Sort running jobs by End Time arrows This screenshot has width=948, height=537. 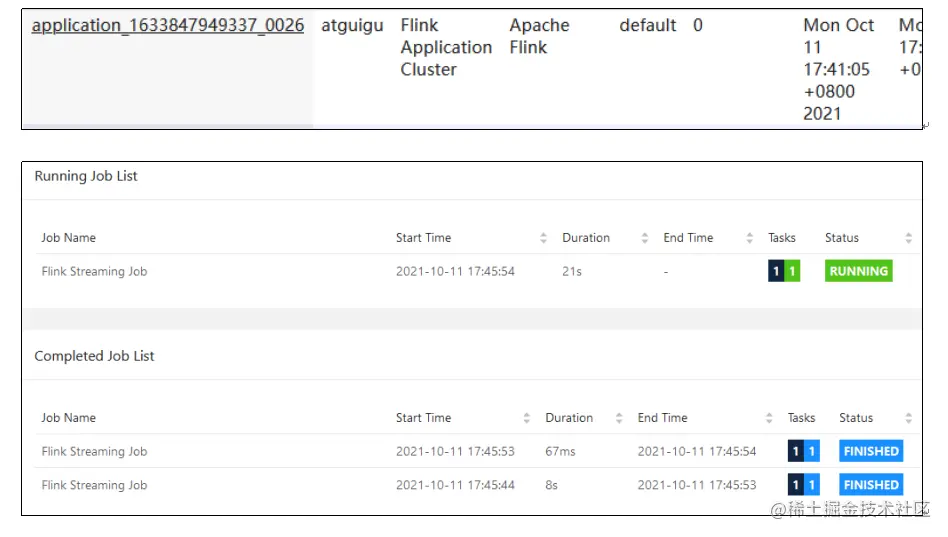pyautogui.click(x=750, y=238)
